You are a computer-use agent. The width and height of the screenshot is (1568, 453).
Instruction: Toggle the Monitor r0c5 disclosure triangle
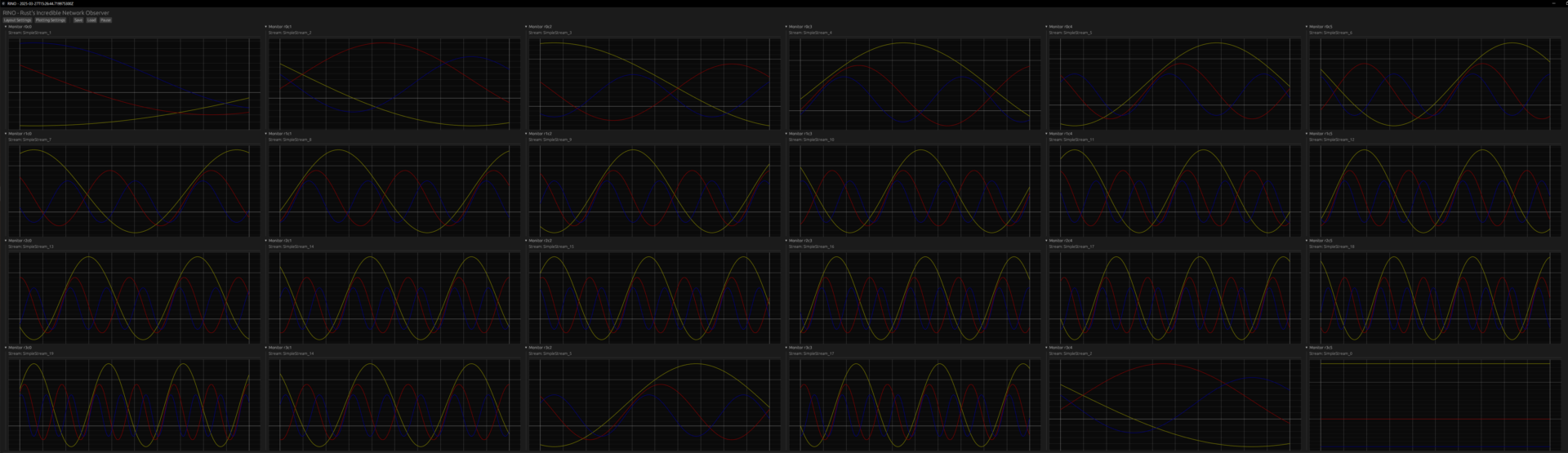click(x=1306, y=27)
